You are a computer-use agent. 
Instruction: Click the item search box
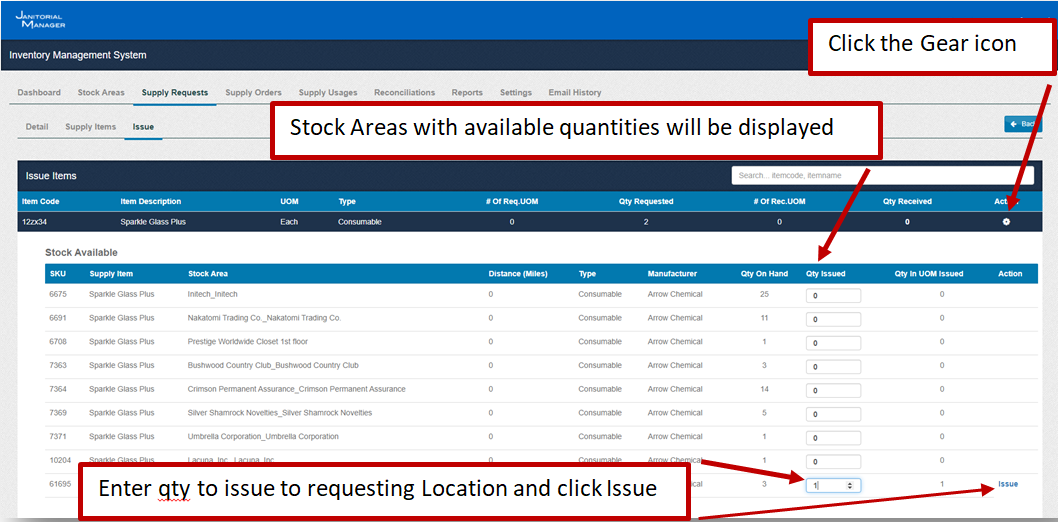coord(882,175)
